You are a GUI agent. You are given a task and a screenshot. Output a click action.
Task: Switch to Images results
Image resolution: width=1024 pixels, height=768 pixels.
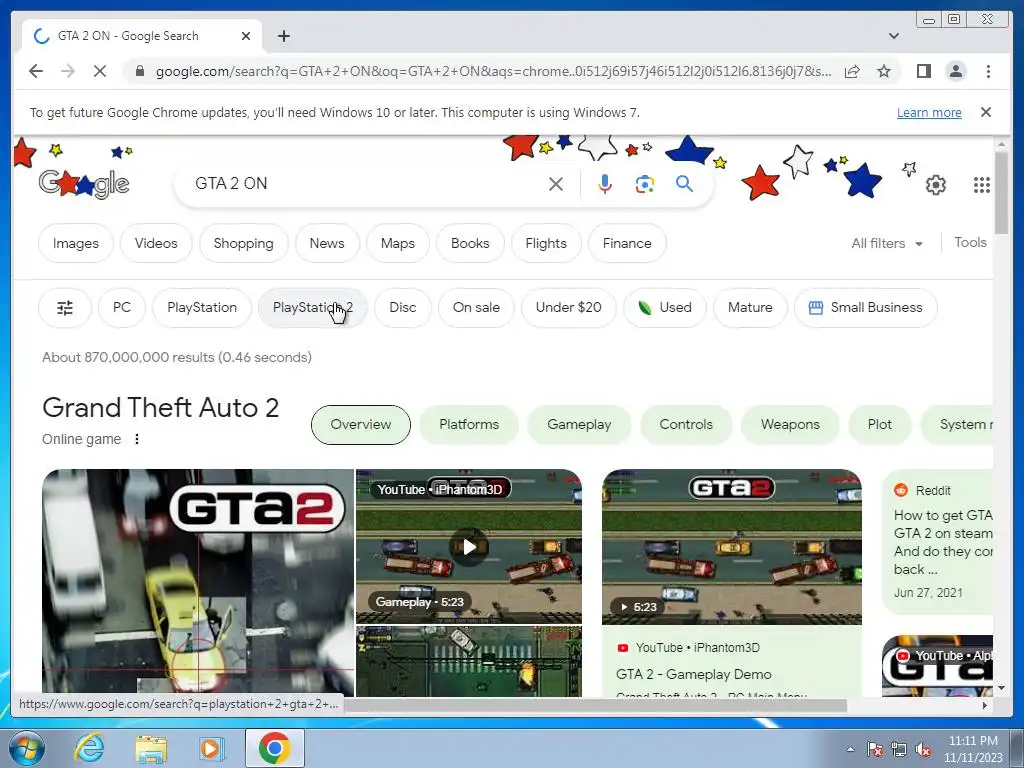[x=76, y=243]
